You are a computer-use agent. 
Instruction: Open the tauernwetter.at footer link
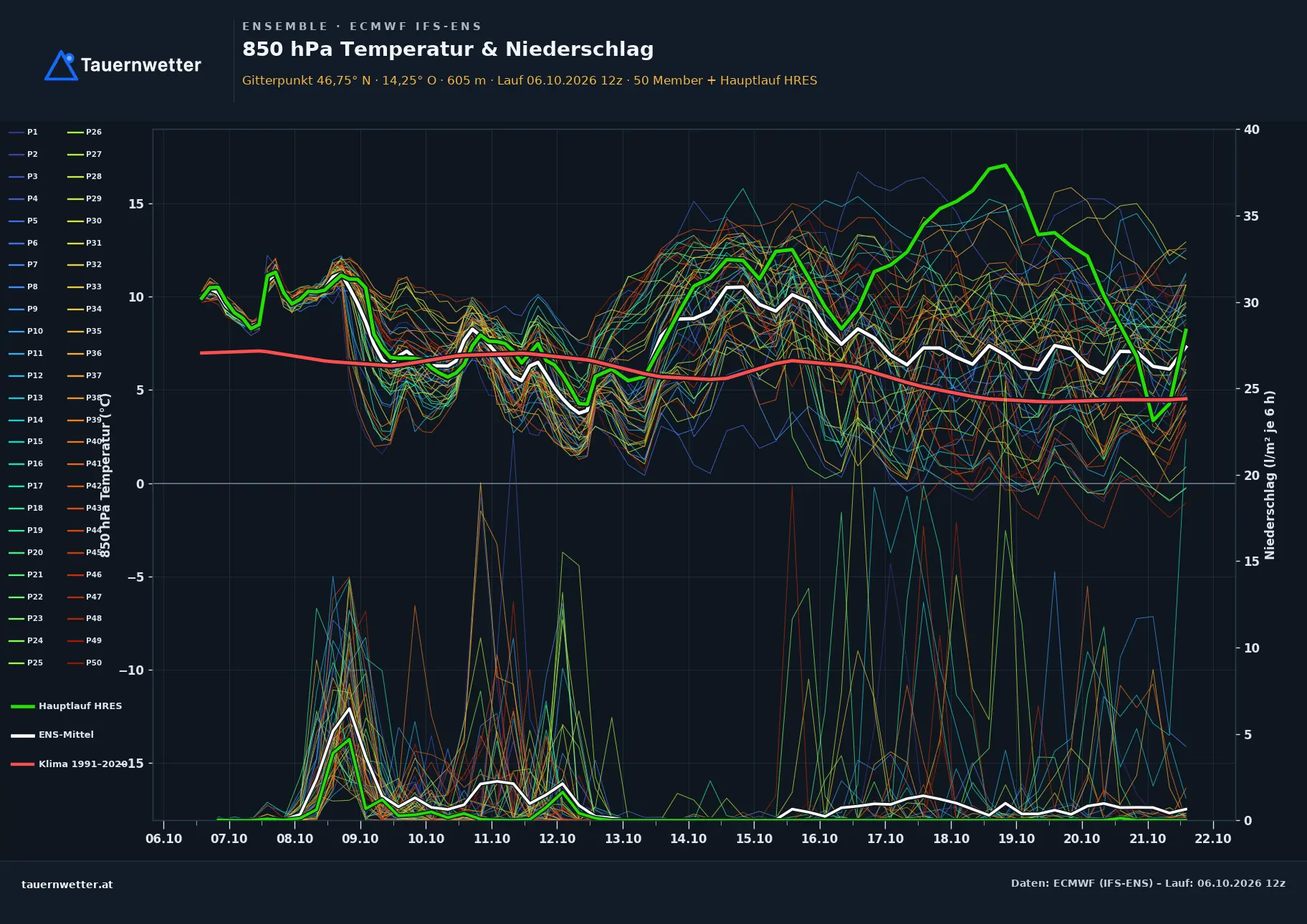click(67, 885)
